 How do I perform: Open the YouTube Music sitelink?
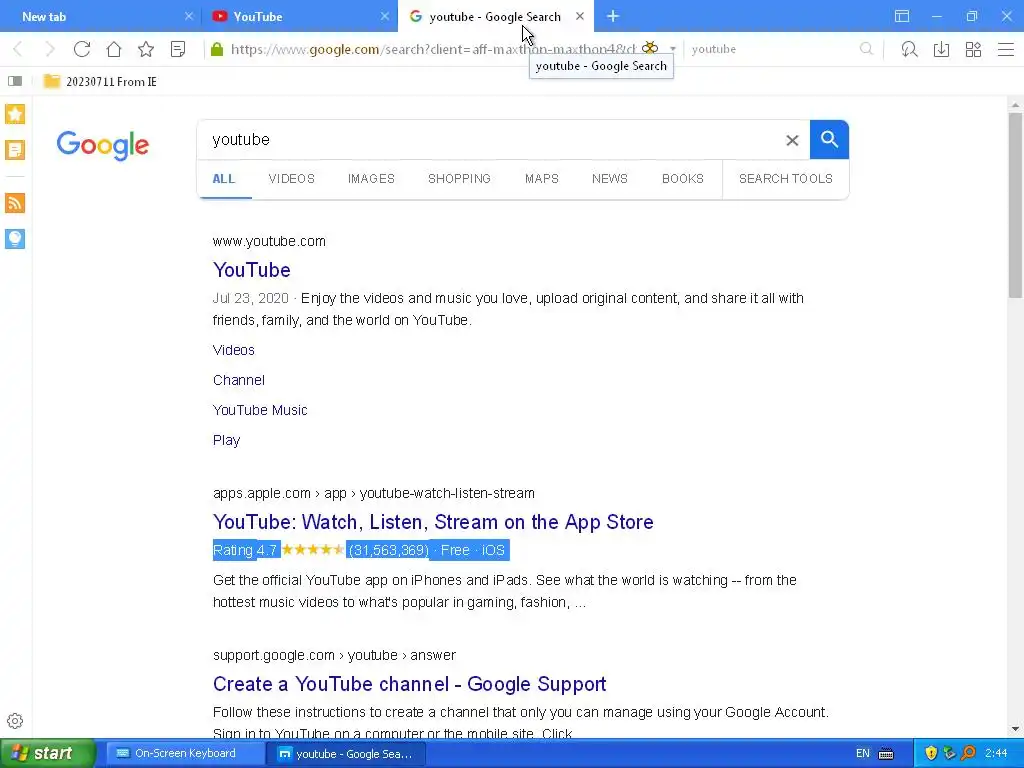click(260, 410)
